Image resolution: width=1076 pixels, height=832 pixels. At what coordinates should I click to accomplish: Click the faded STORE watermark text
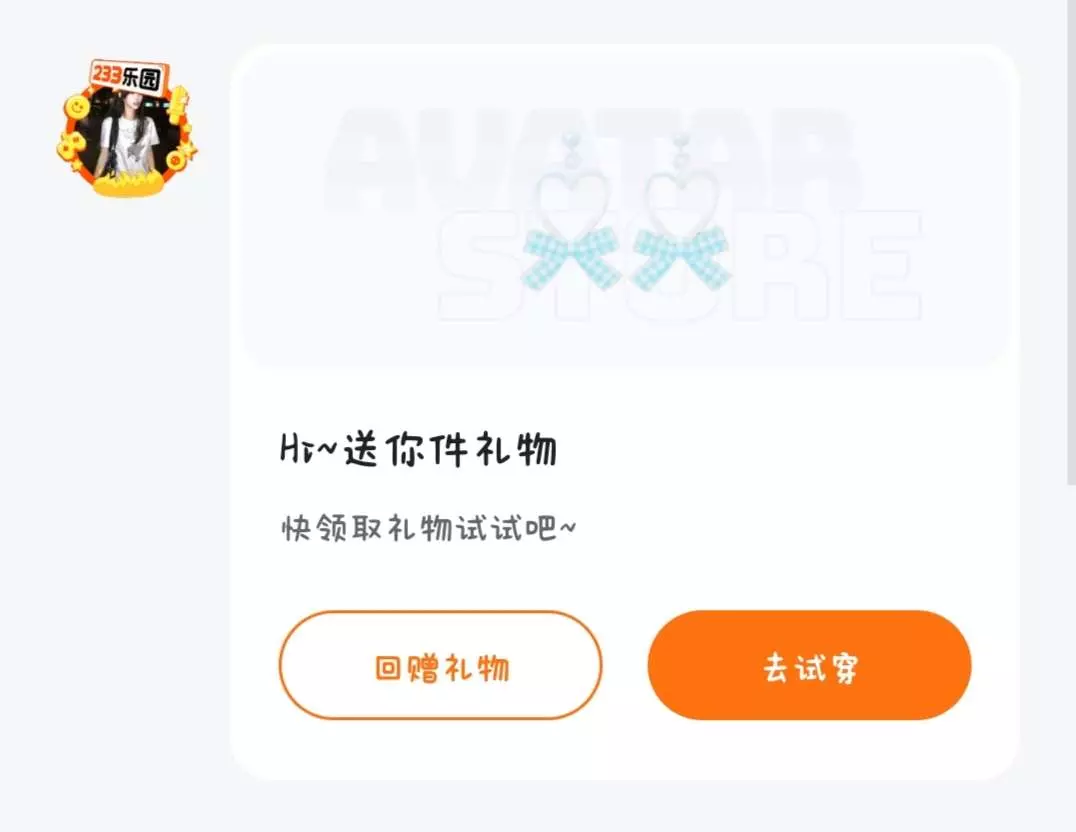coord(679,266)
